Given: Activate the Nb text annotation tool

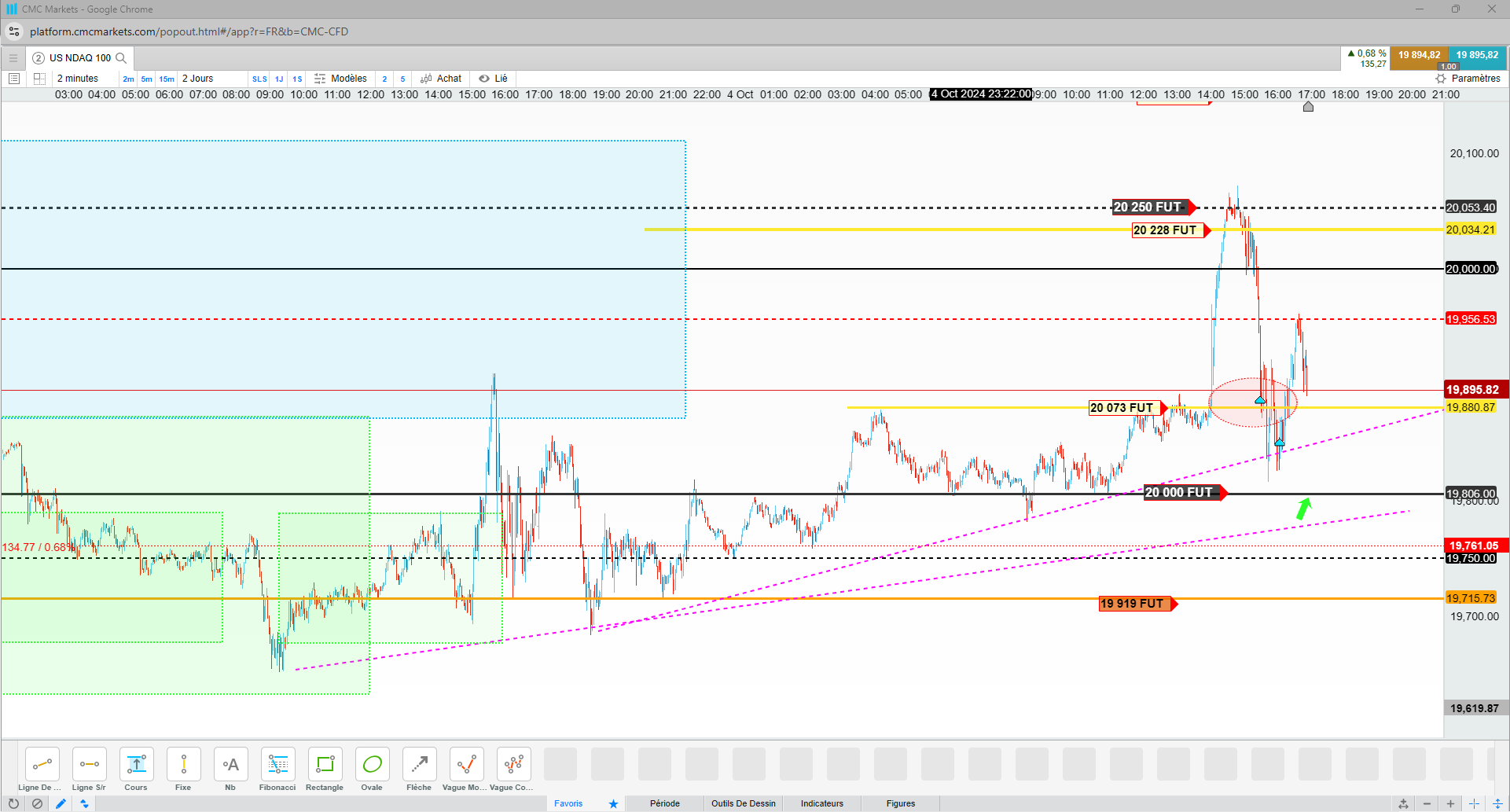Looking at the screenshot, I should tap(230, 769).
